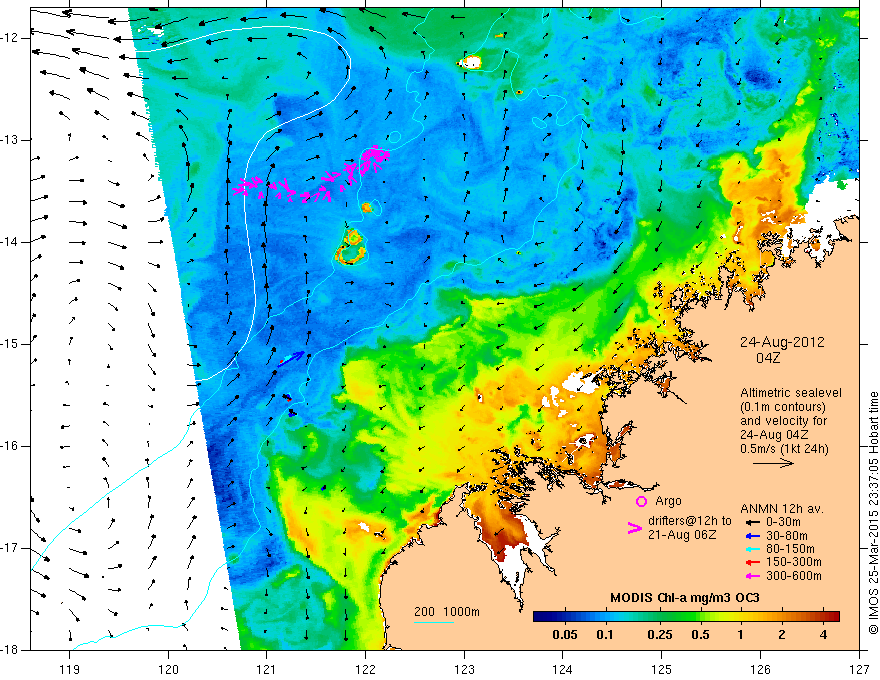This screenshot has height=680, width=880.
Task: Click the standalone '04Z' time label under date
Action: click(x=768, y=358)
